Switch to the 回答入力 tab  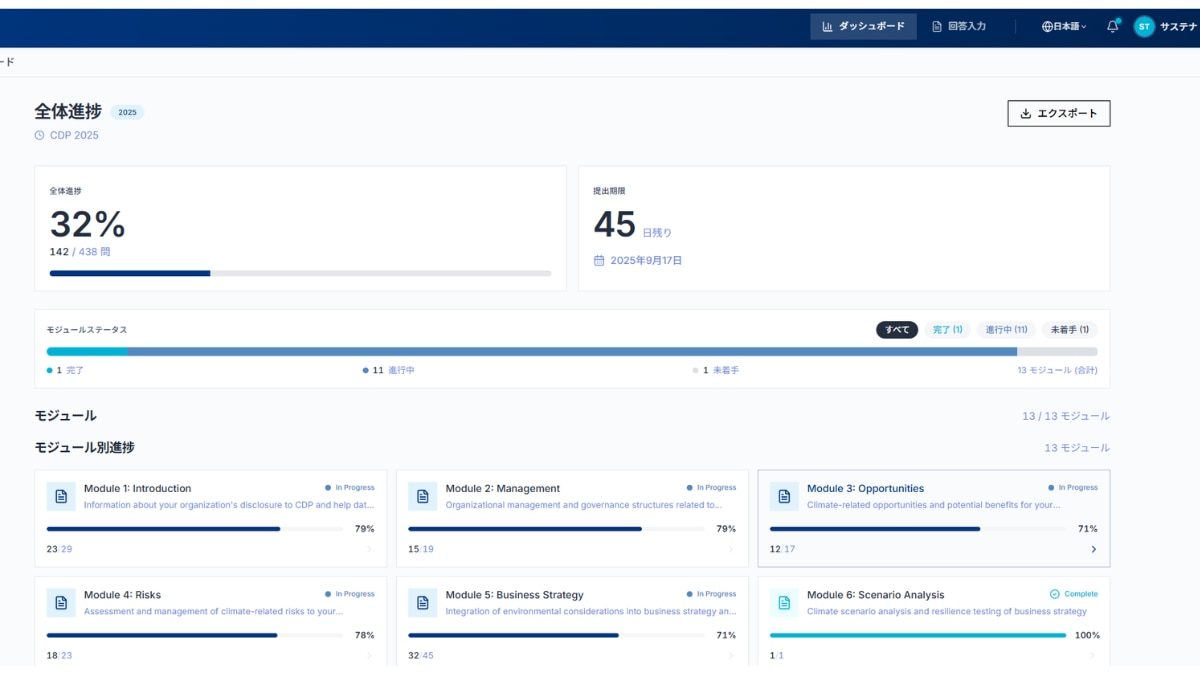tap(958, 27)
